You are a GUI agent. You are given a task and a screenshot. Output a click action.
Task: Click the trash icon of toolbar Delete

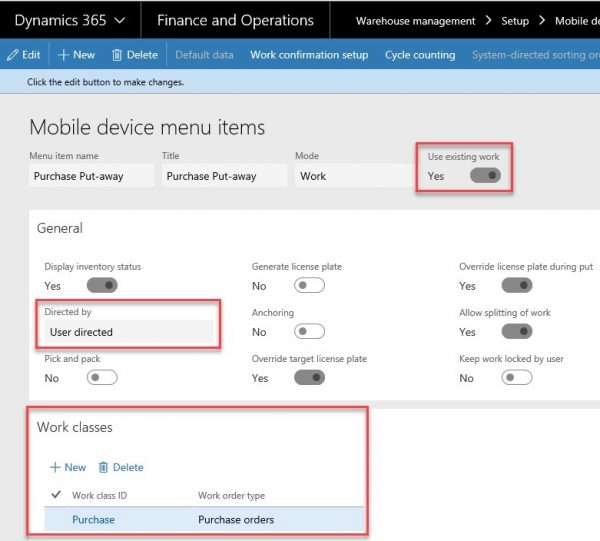click(x=117, y=55)
